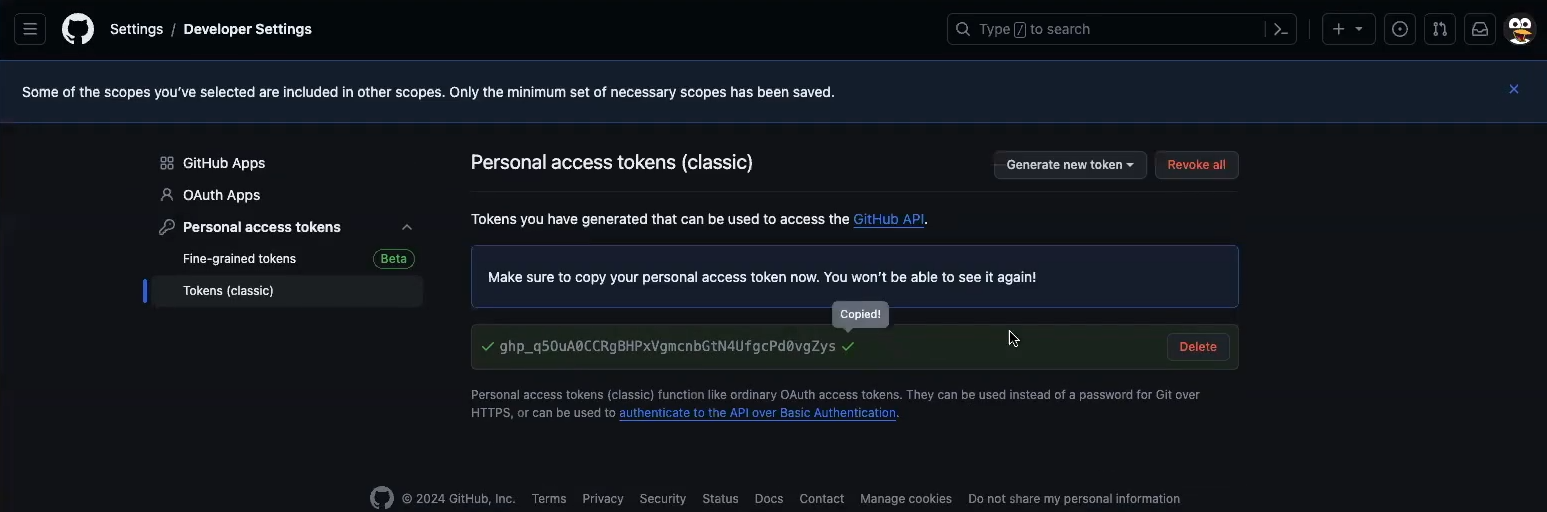Open the Issues icon in header
This screenshot has height=512, width=1547.
point(1400,29)
